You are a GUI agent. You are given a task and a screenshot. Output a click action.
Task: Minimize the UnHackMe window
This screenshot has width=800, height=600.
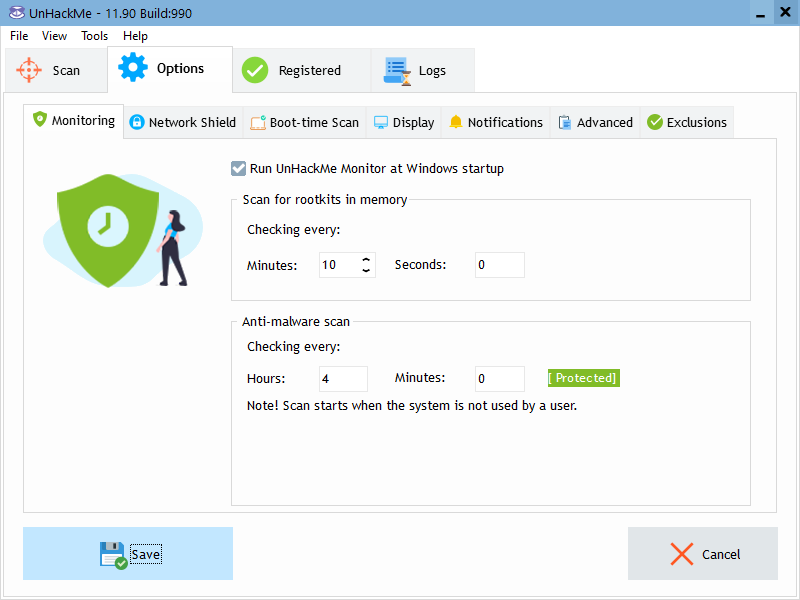[761, 12]
